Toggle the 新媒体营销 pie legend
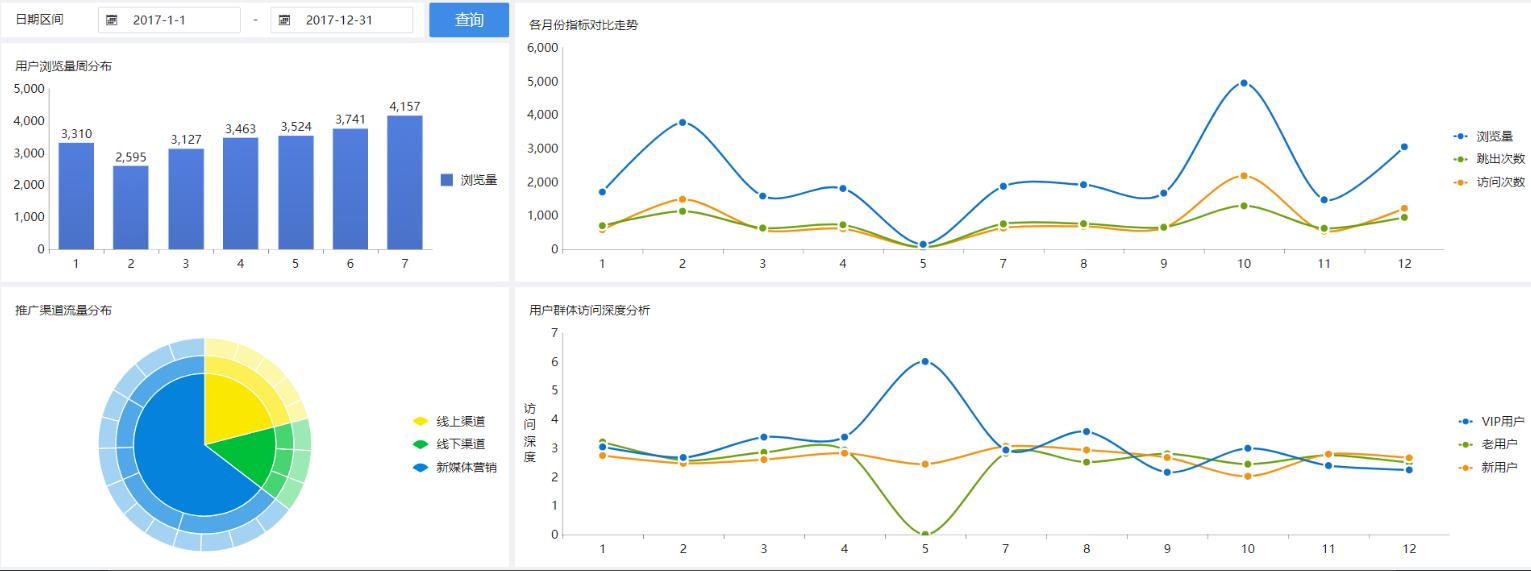 pos(455,467)
